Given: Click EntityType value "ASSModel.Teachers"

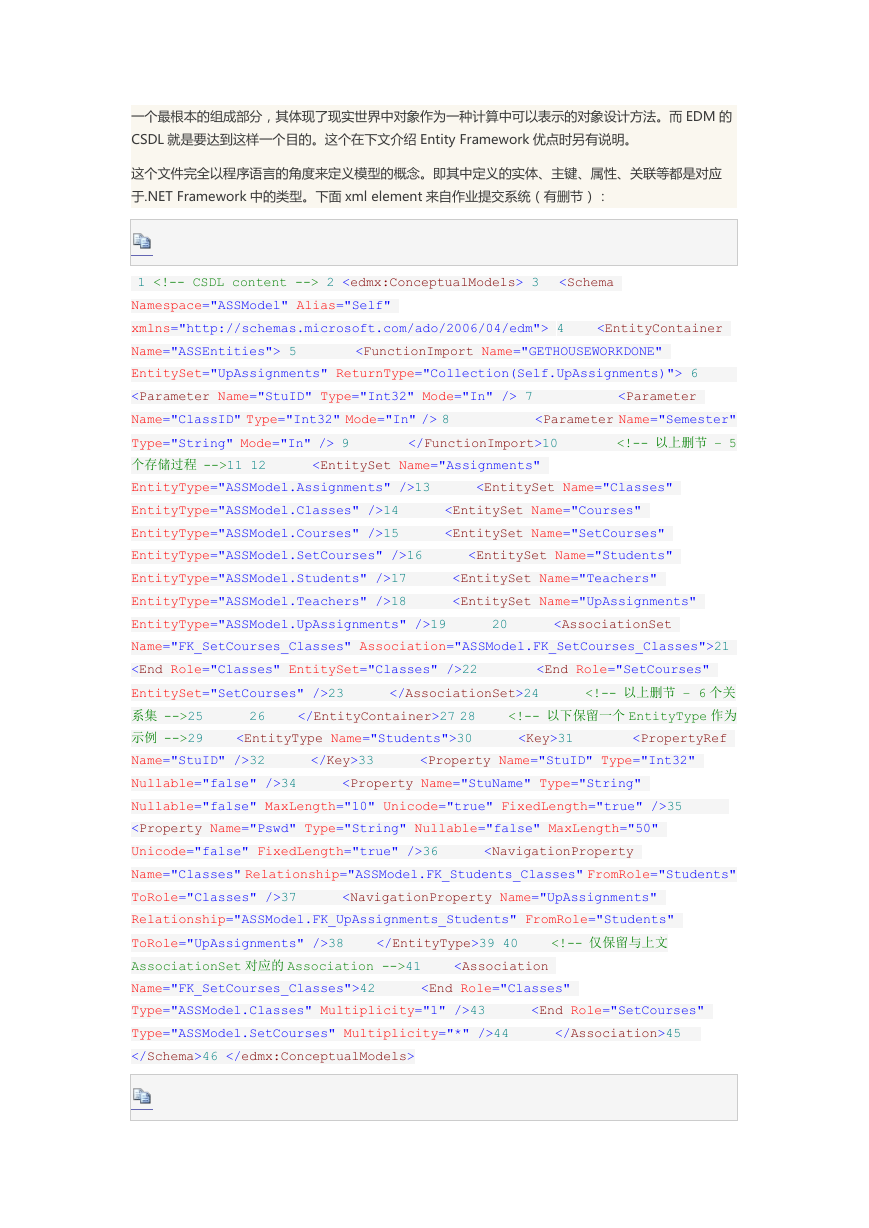Looking at the screenshot, I should [x=293, y=602].
